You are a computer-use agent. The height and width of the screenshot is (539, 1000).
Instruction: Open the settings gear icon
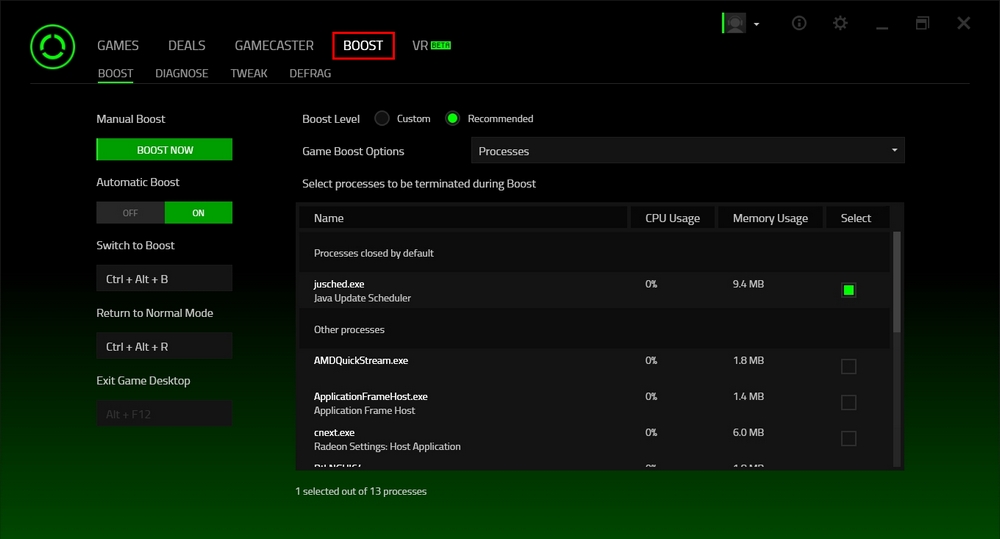coord(840,23)
